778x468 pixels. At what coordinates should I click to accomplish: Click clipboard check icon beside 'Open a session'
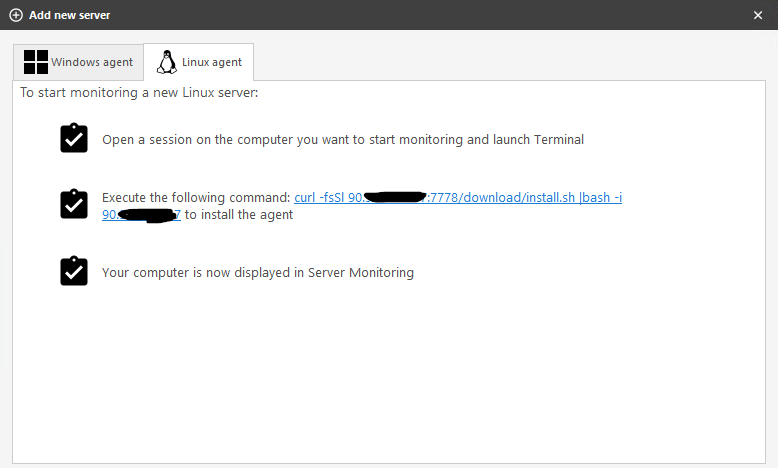pos(74,139)
